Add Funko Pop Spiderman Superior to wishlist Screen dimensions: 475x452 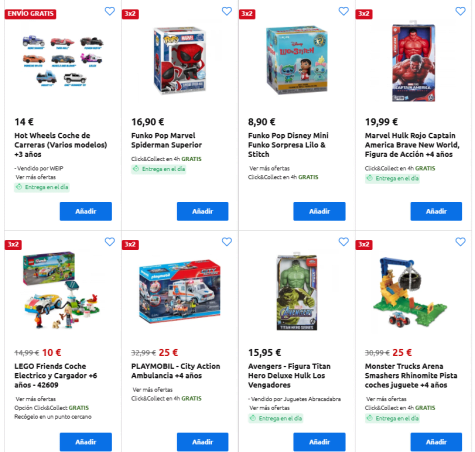tap(227, 11)
